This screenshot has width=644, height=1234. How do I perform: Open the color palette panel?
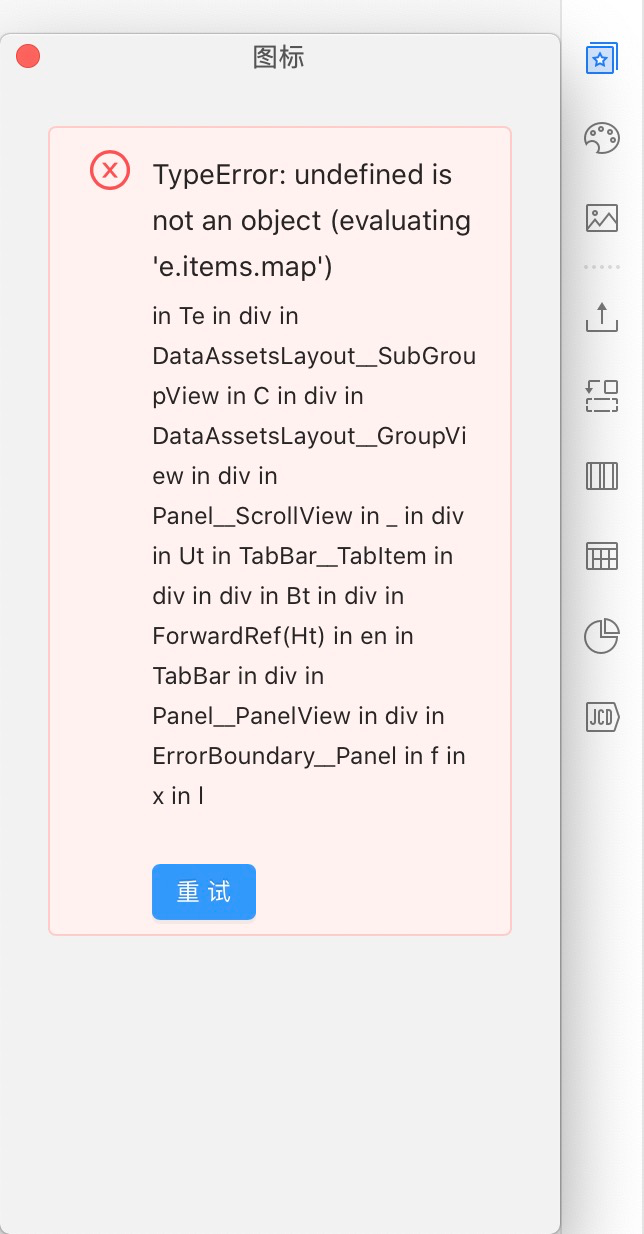tap(601, 137)
